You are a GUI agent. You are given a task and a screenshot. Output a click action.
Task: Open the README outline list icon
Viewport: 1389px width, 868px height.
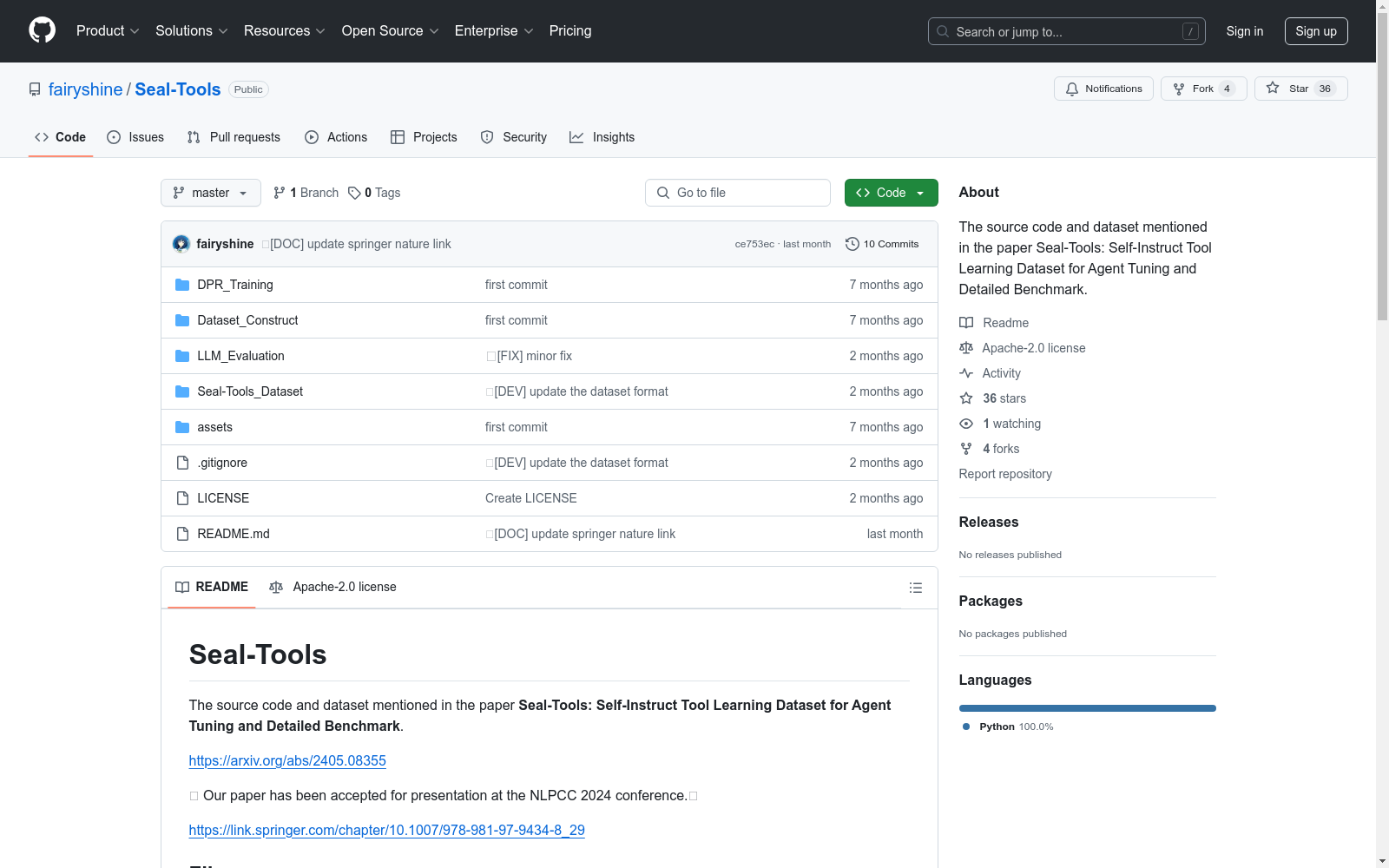(915, 588)
